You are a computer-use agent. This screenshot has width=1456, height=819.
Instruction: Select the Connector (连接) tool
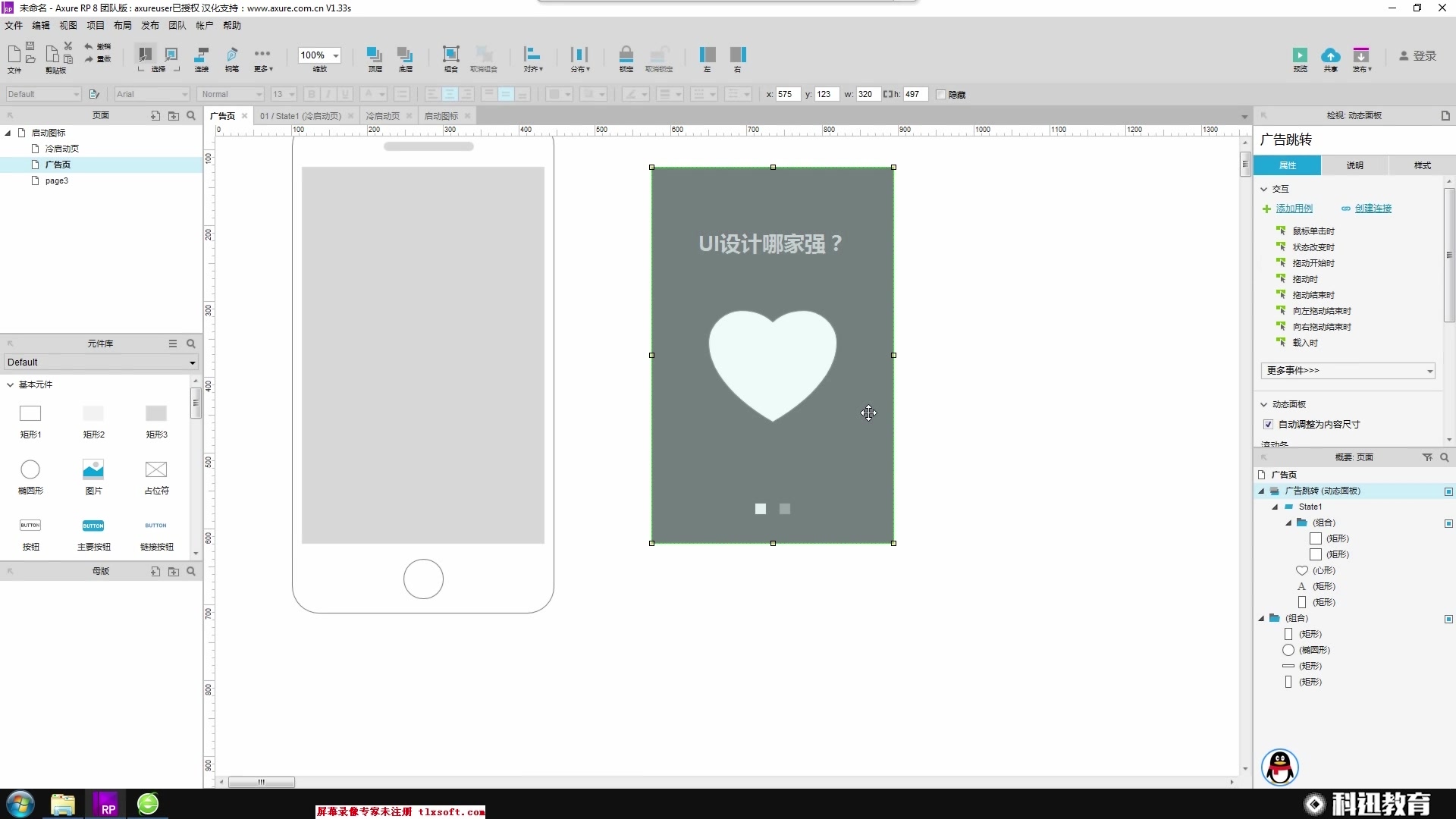coord(202,55)
